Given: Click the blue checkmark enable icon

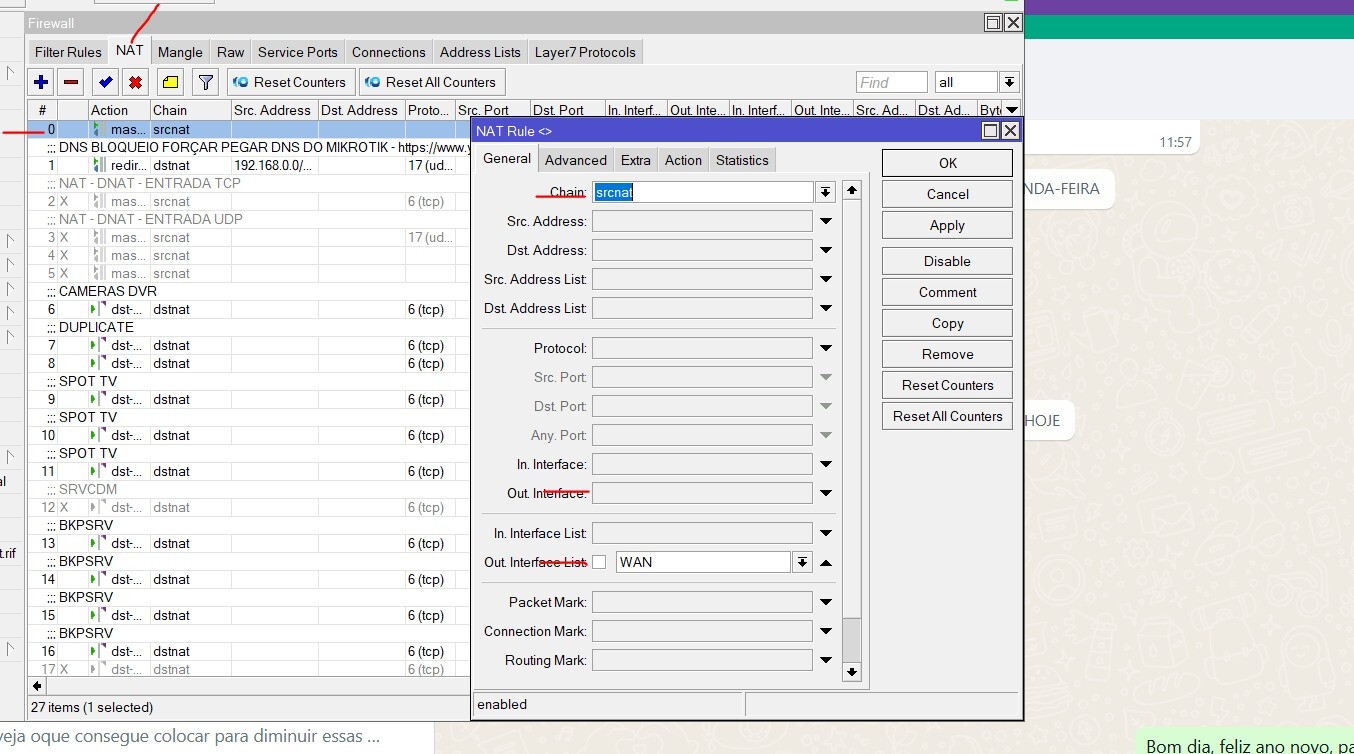Looking at the screenshot, I should pos(105,82).
